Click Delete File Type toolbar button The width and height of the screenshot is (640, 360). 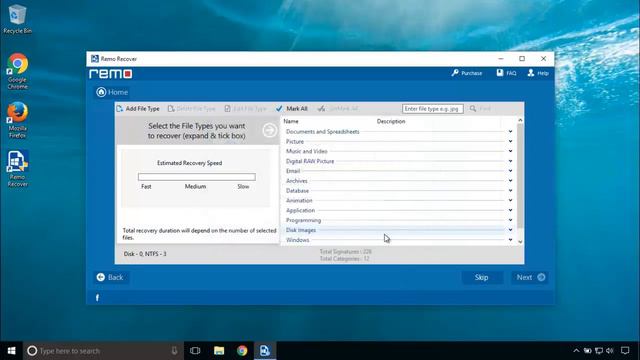[x=191, y=109]
